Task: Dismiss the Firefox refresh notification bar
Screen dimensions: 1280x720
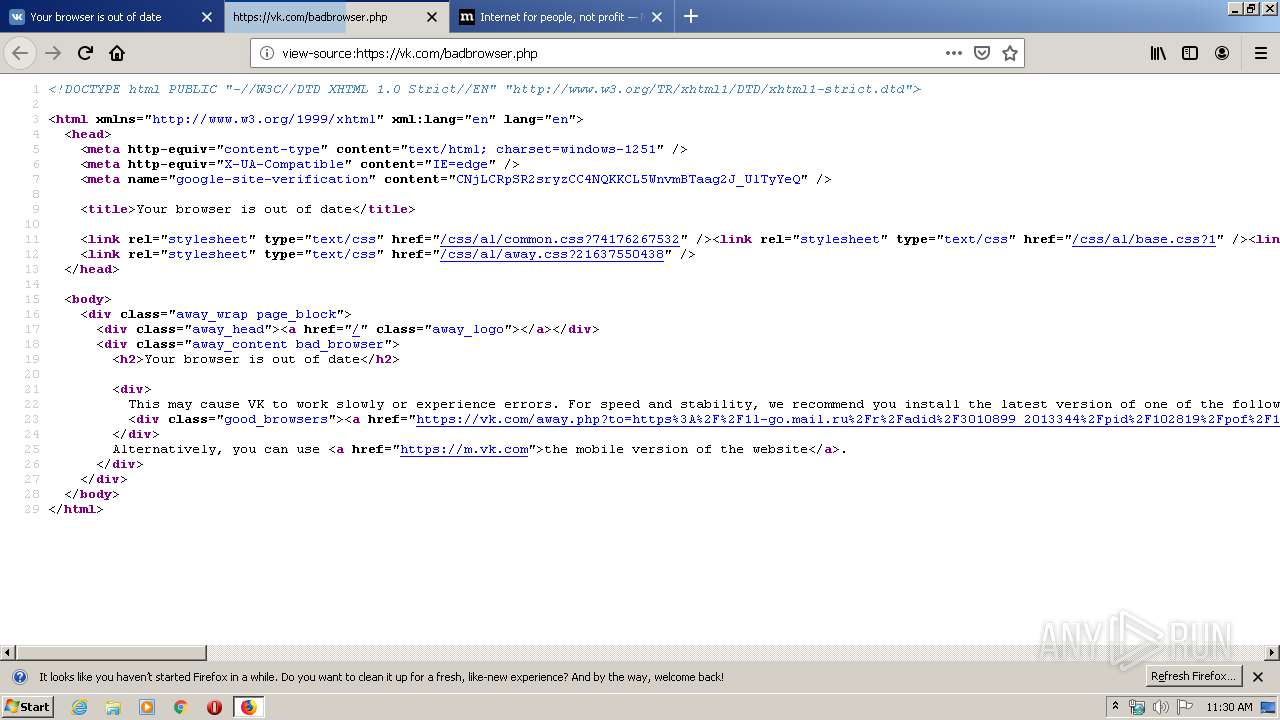Action: coord(1258,677)
